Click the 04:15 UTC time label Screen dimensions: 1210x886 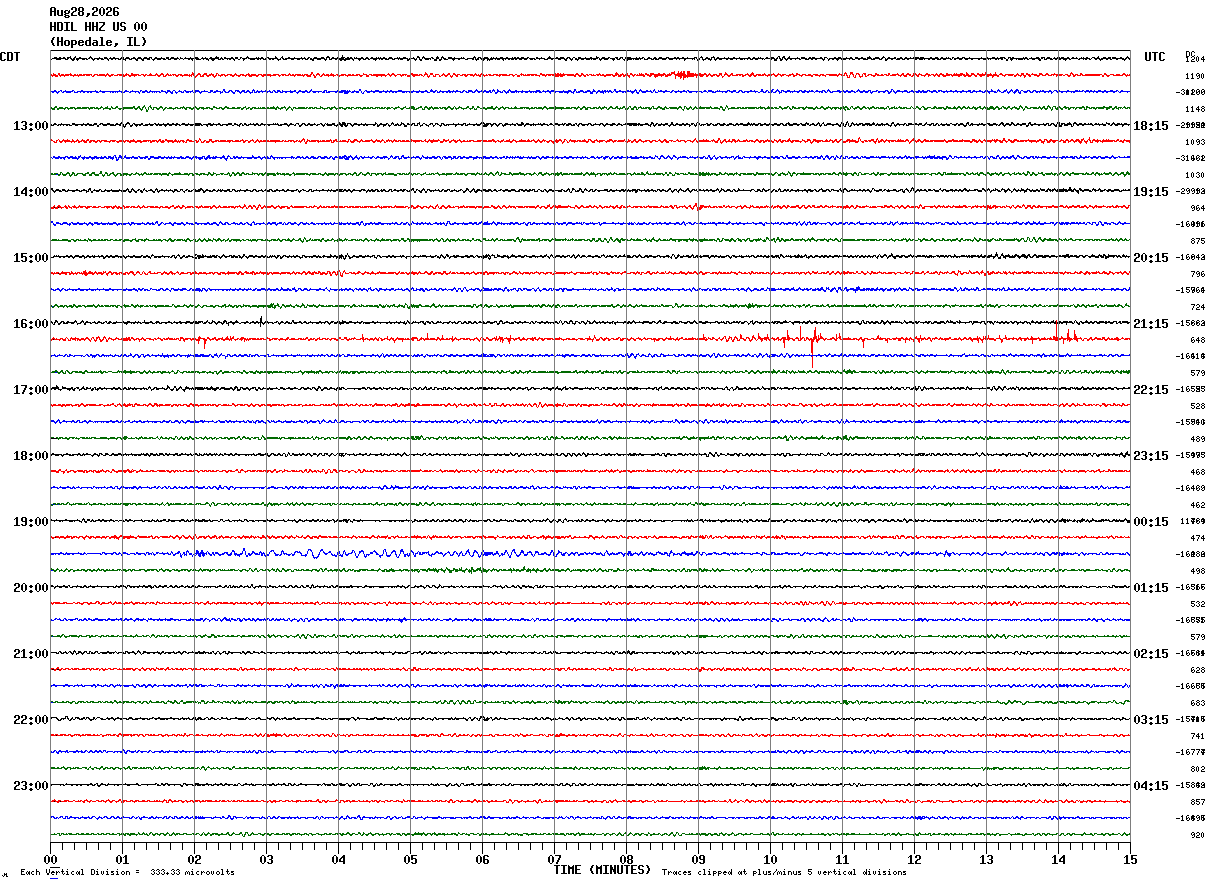tap(1150, 786)
